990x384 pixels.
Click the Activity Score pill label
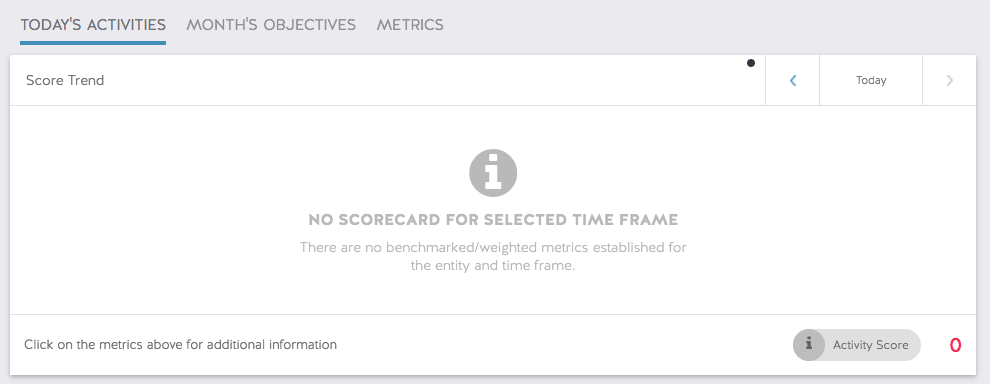coord(870,345)
